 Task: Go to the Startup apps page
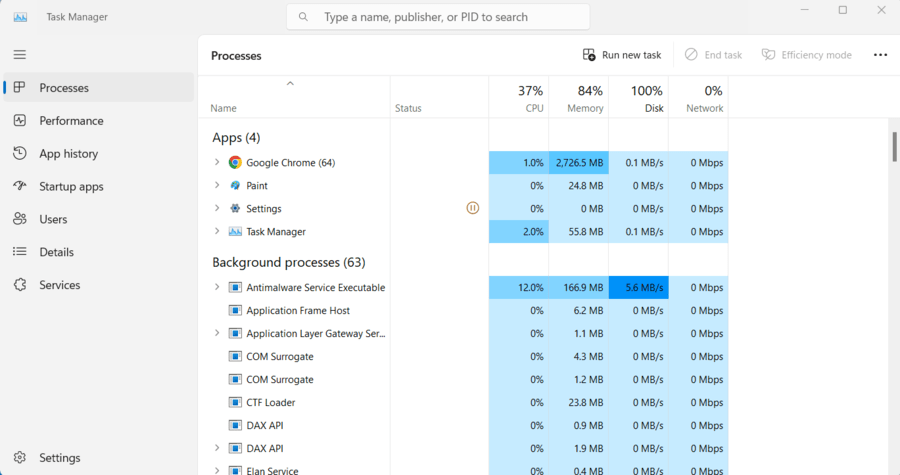click(71, 187)
